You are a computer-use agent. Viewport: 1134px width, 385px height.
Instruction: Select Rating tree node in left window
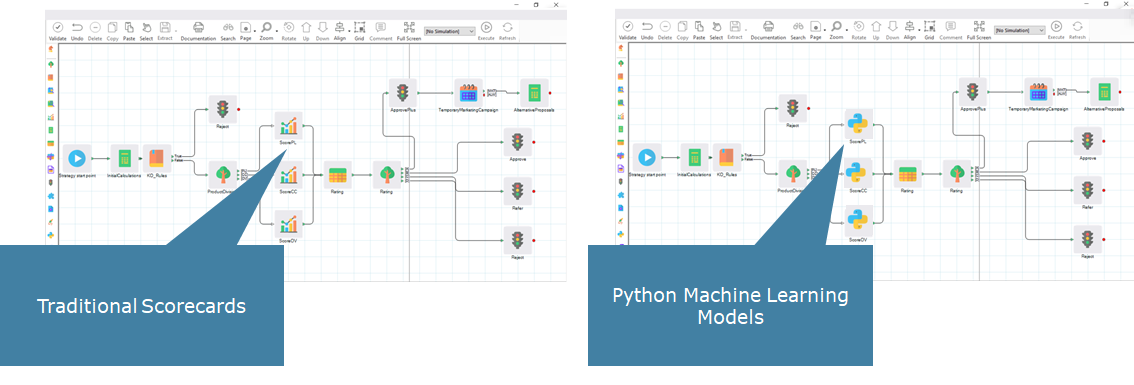(386, 174)
